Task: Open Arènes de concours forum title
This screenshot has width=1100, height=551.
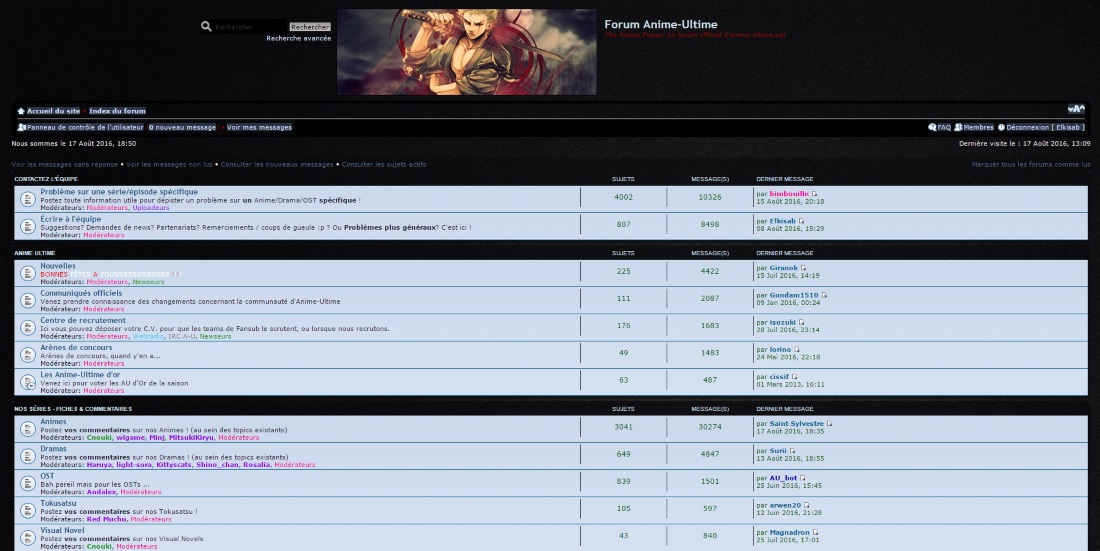Action: [76, 347]
